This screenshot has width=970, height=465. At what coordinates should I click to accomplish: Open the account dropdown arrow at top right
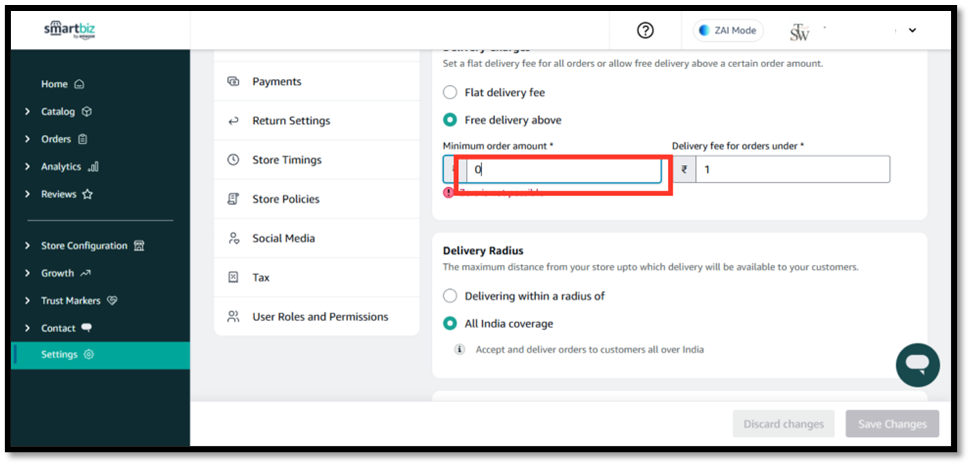(x=912, y=30)
